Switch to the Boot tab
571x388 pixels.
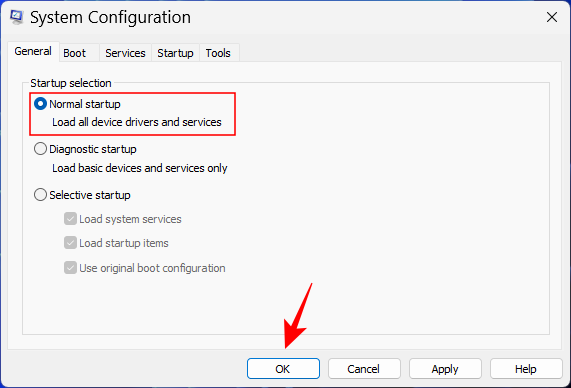[75, 53]
